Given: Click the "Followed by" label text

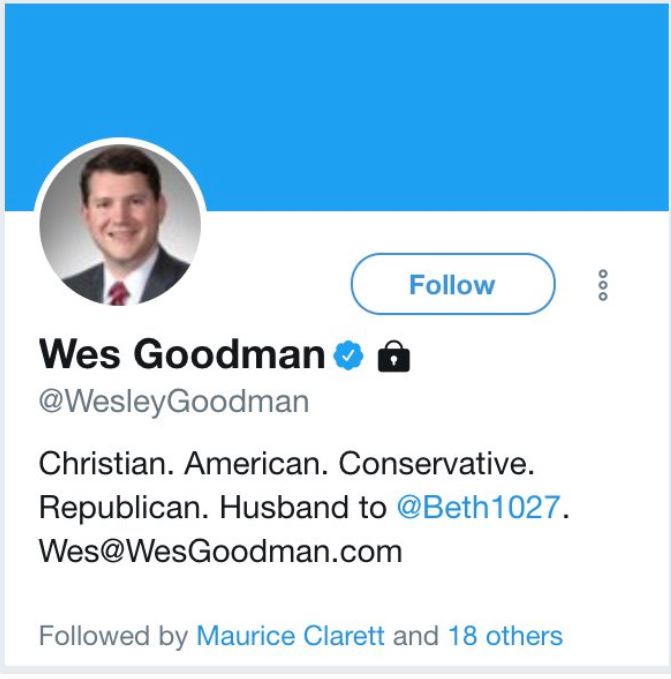Looking at the screenshot, I should click(x=113, y=635).
